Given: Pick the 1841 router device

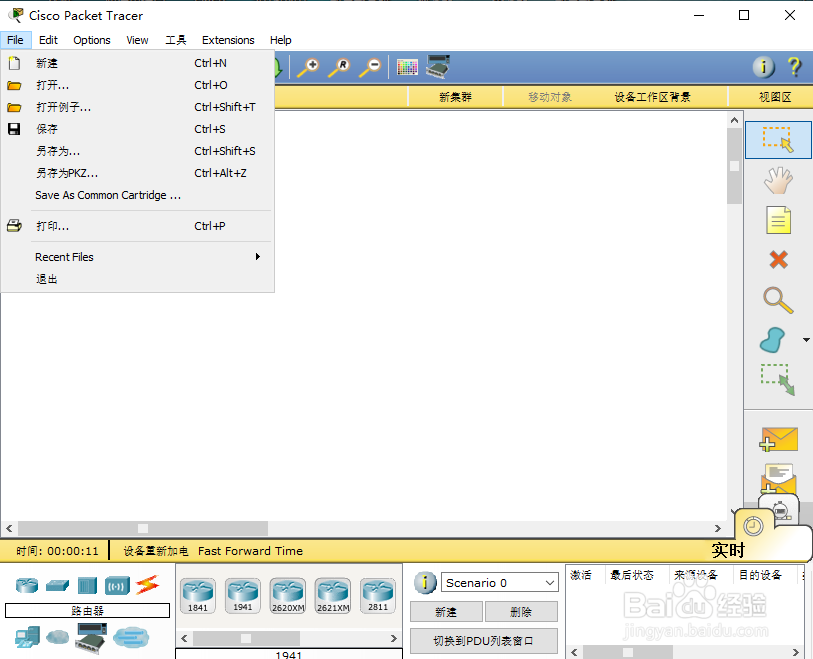Looking at the screenshot, I should click(x=198, y=596).
